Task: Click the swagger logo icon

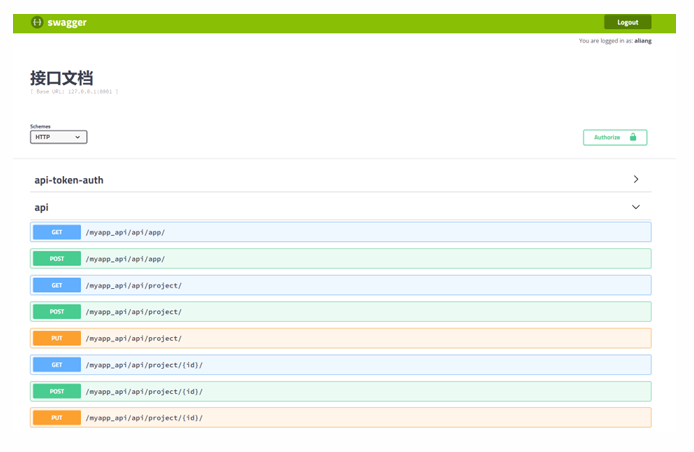Action: 37,22
